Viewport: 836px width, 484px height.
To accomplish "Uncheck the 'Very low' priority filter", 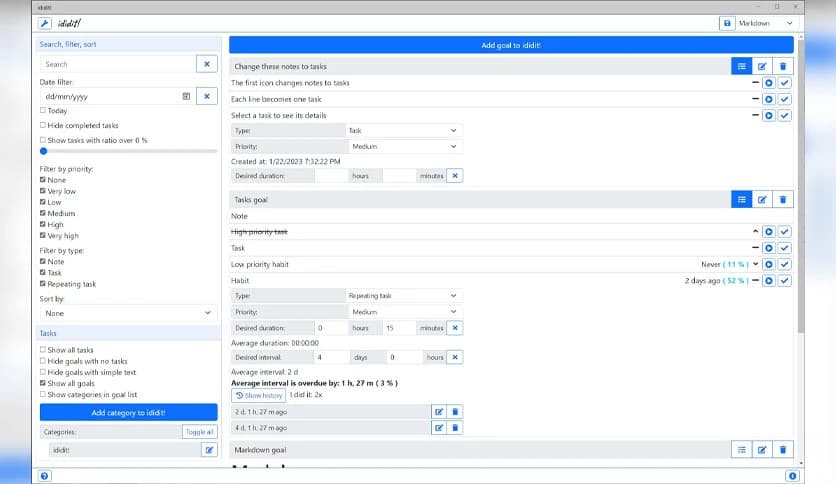I will (x=43, y=191).
